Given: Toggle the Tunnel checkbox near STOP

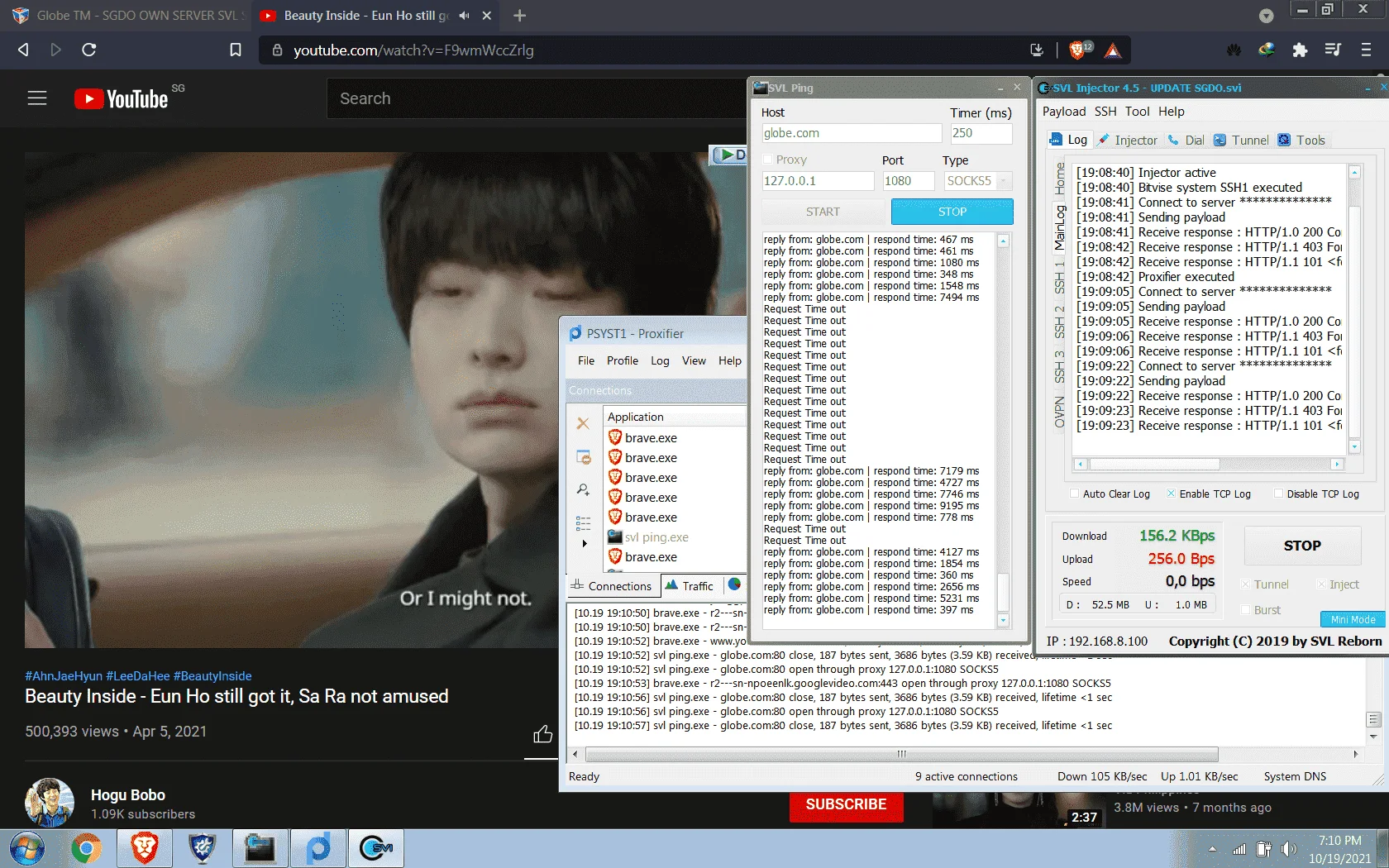Looking at the screenshot, I should coord(1245,584).
